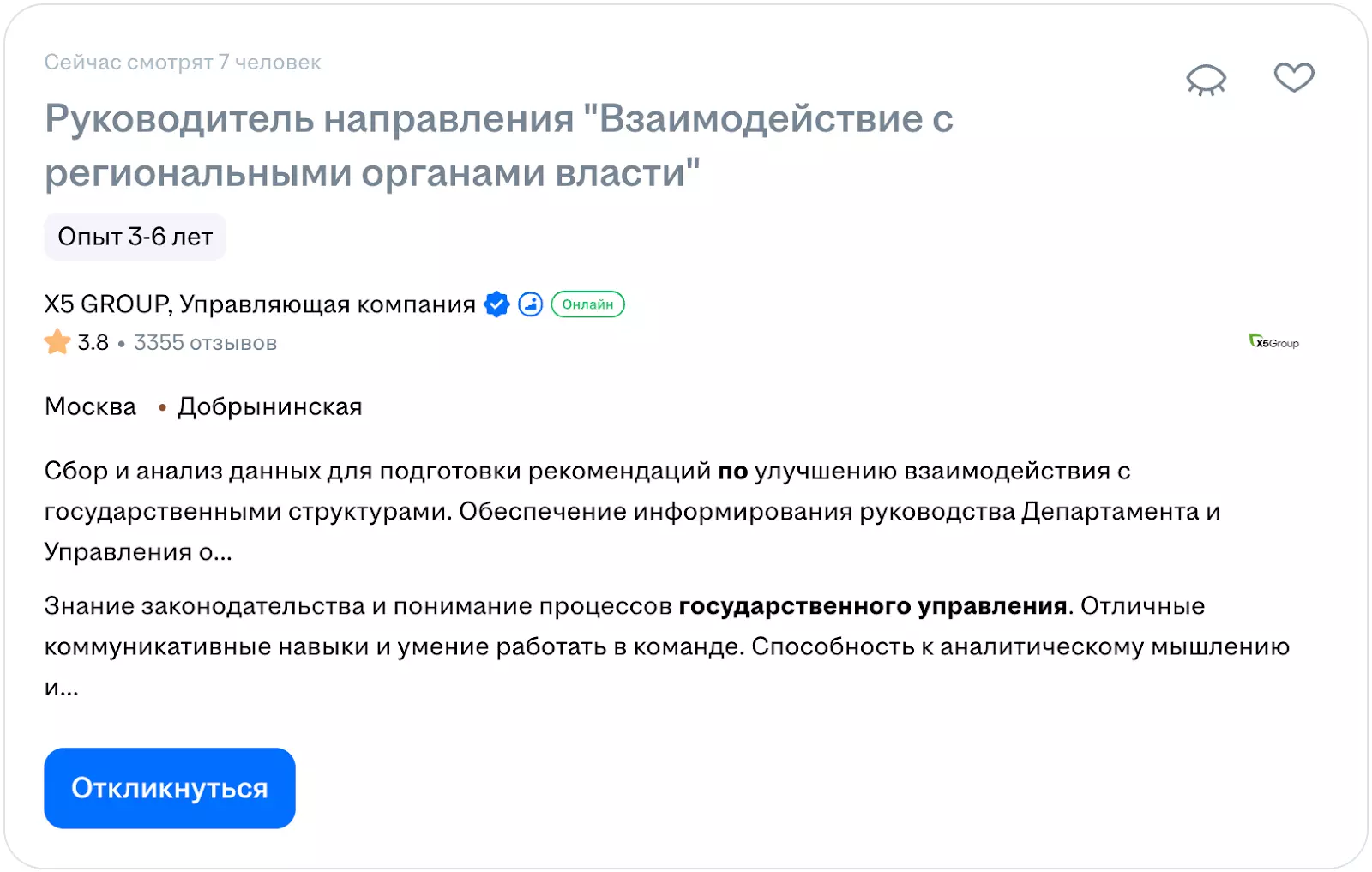The width and height of the screenshot is (1372, 872).
Task: Hide this vacancy with the crossed-eye icon
Action: tap(1206, 80)
